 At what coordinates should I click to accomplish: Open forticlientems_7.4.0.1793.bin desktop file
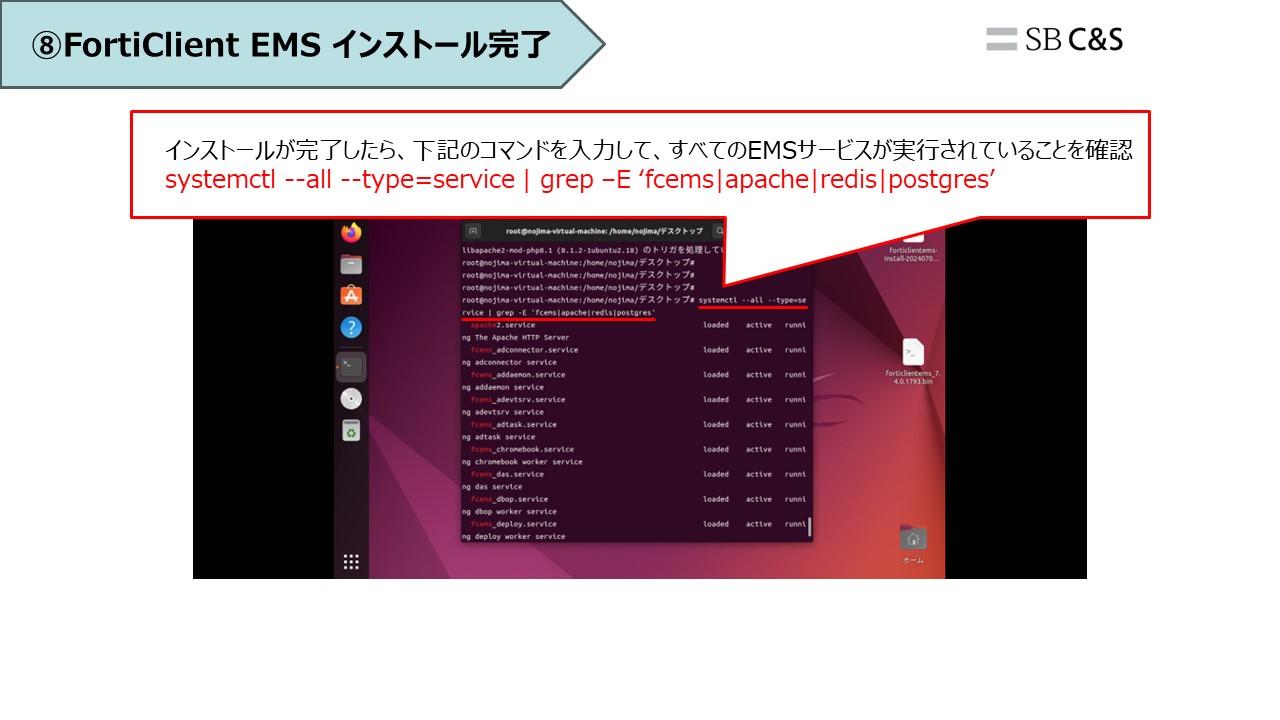tap(913, 363)
